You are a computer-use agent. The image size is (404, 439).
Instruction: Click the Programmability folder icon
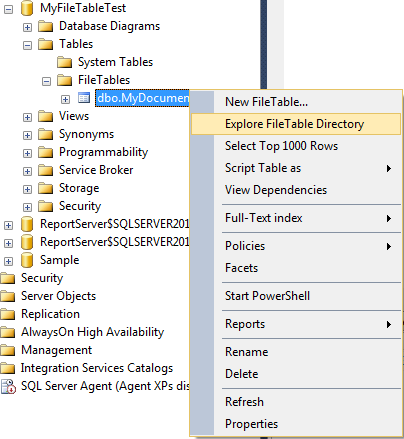click(46, 152)
